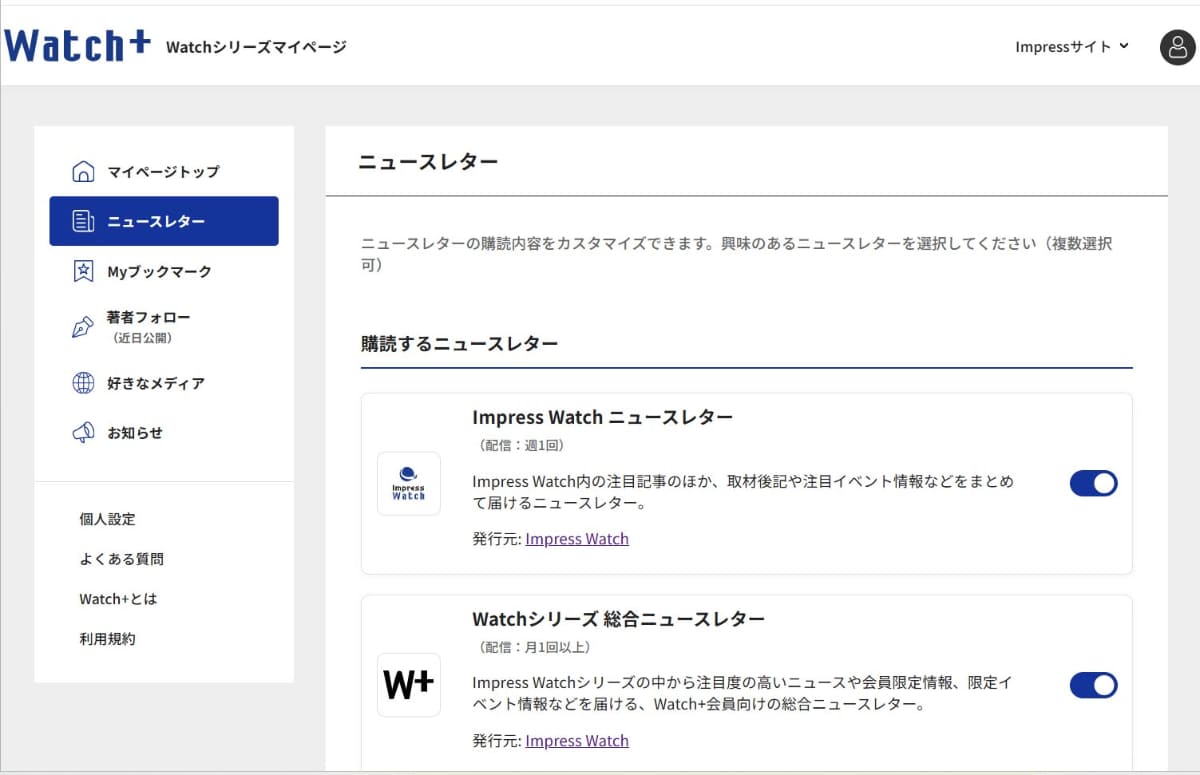Follow the Impress Watch 発行元 link

click(x=577, y=538)
